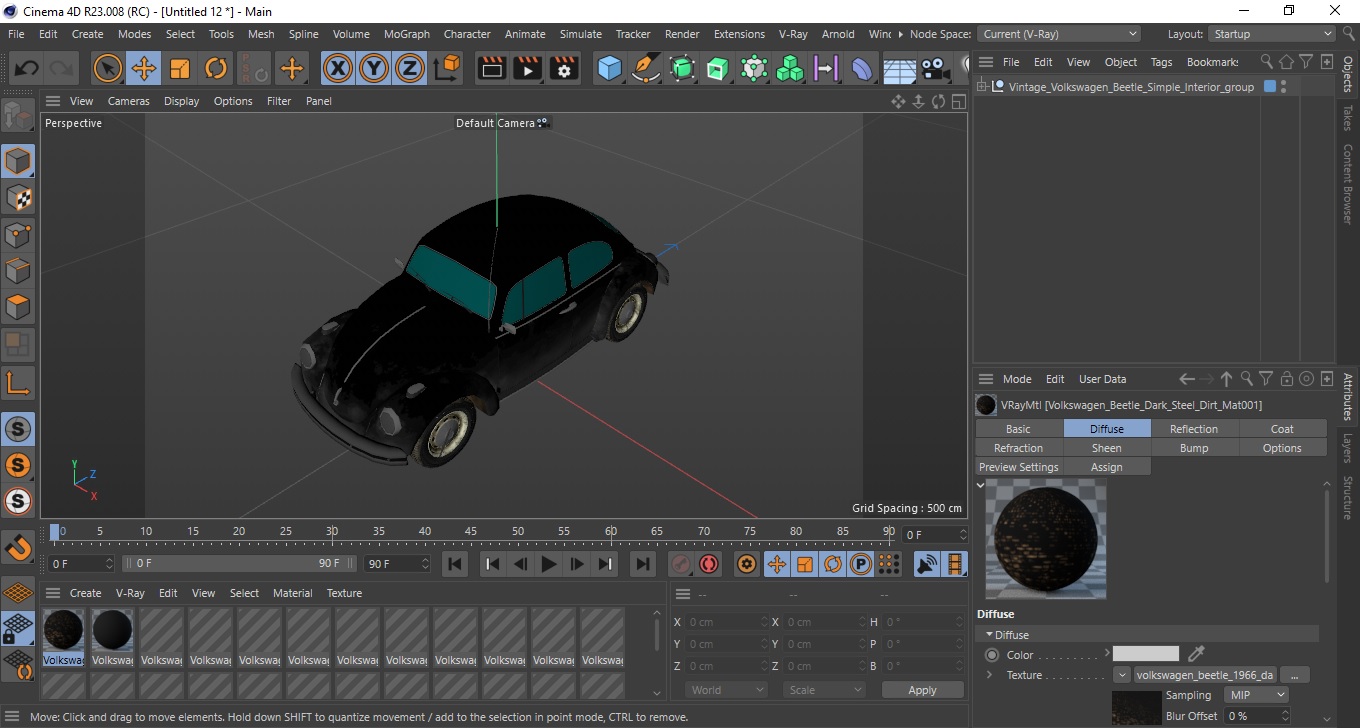The width and height of the screenshot is (1360, 728).
Task: Toggle Y axis lock
Action: point(374,69)
